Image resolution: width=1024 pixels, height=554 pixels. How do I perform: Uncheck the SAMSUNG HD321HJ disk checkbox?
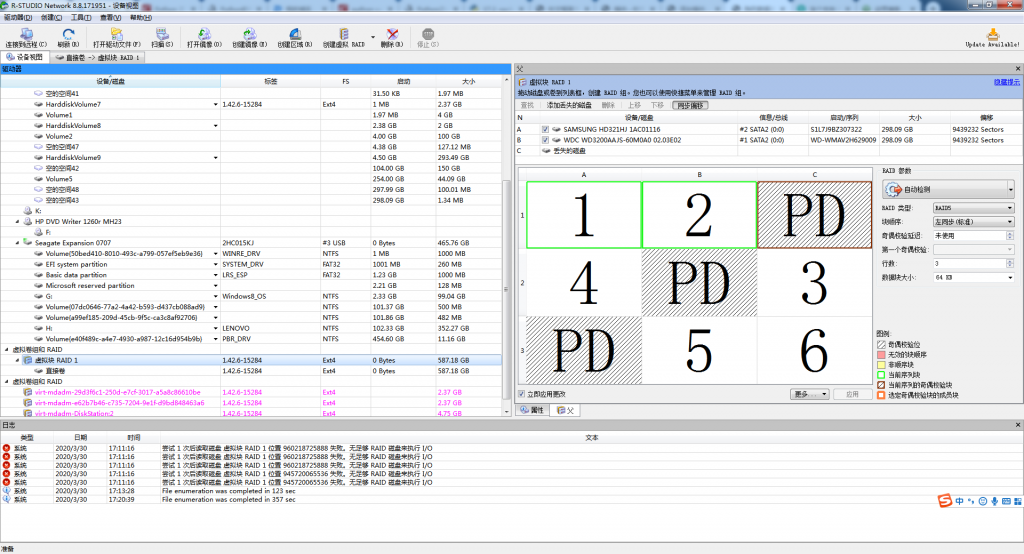click(x=545, y=130)
